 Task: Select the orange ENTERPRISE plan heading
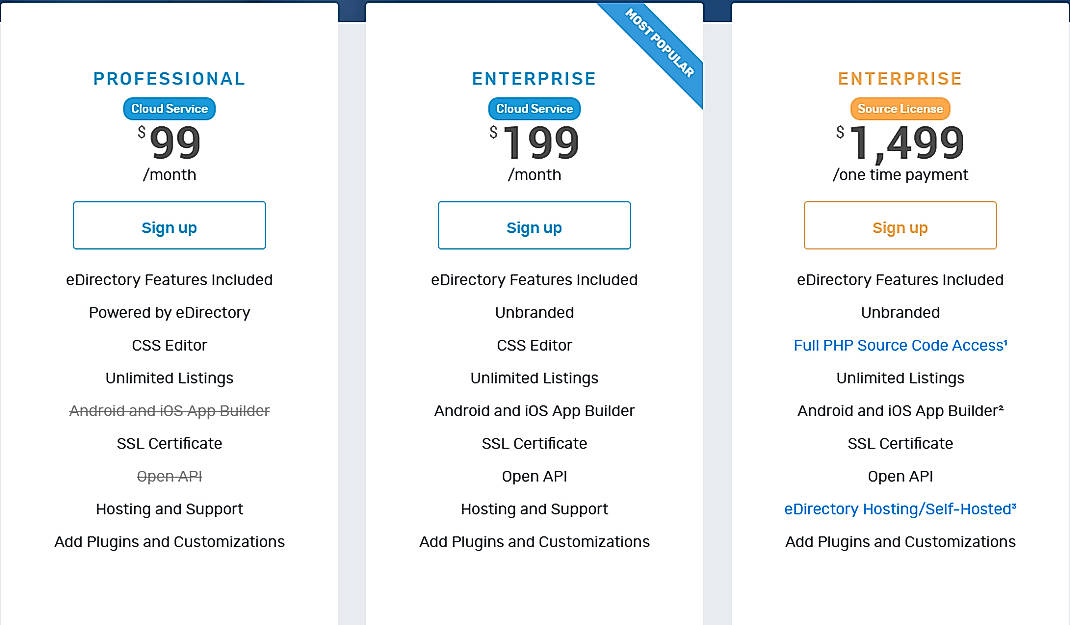point(899,78)
